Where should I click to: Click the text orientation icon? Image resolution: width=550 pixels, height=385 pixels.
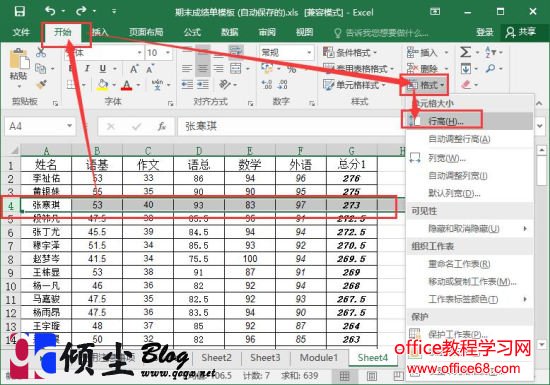pos(224,85)
